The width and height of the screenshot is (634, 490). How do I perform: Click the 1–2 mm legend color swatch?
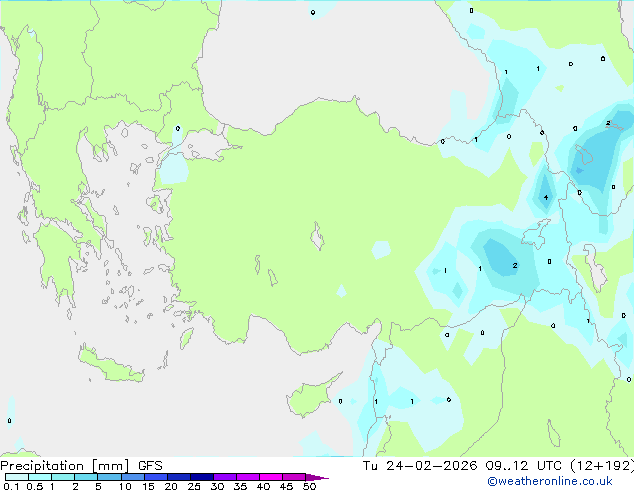click(63, 477)
